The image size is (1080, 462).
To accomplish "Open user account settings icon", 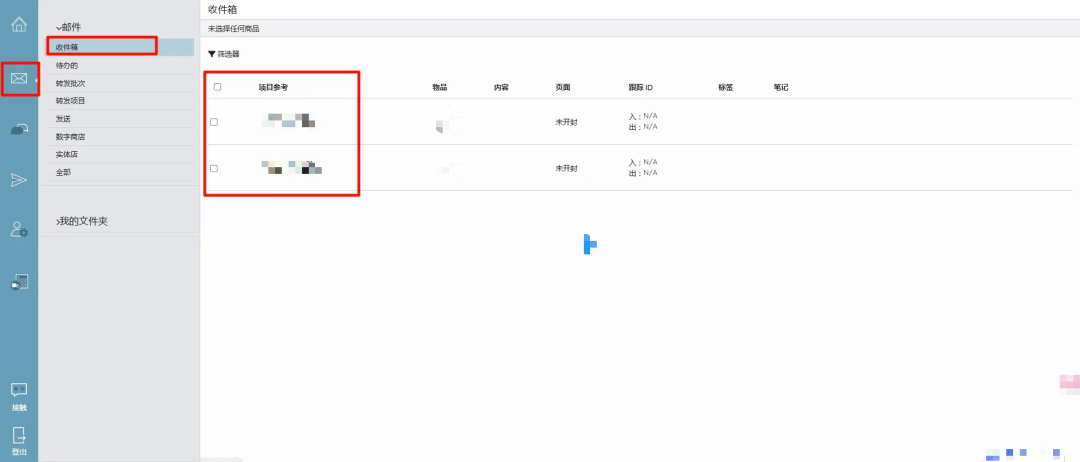I will 19,230.
